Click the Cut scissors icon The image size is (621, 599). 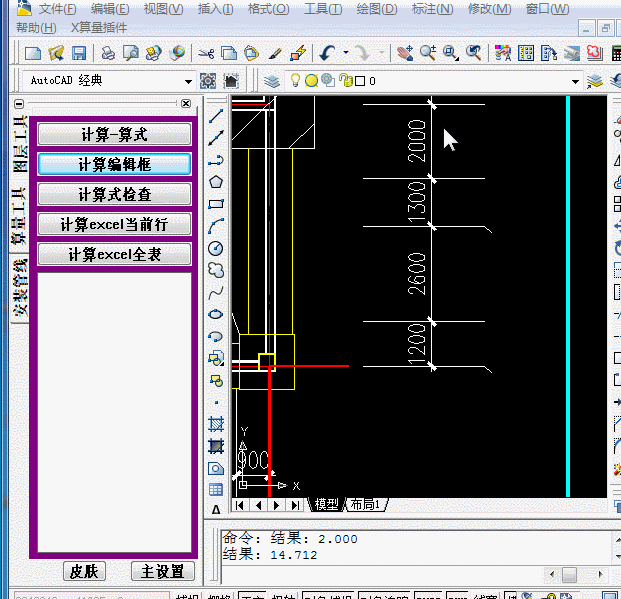(x=206, y=53)
